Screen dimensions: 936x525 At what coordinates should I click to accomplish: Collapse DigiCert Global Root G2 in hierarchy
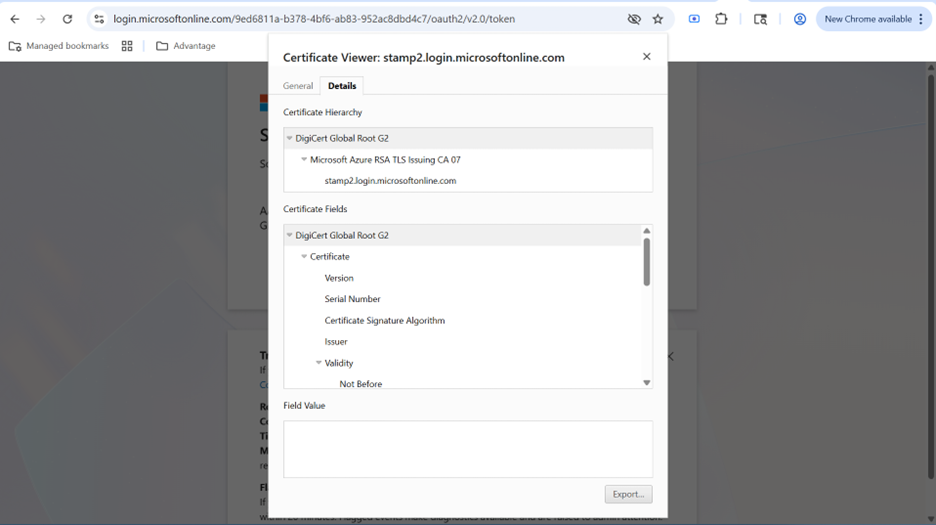point(290,138)
